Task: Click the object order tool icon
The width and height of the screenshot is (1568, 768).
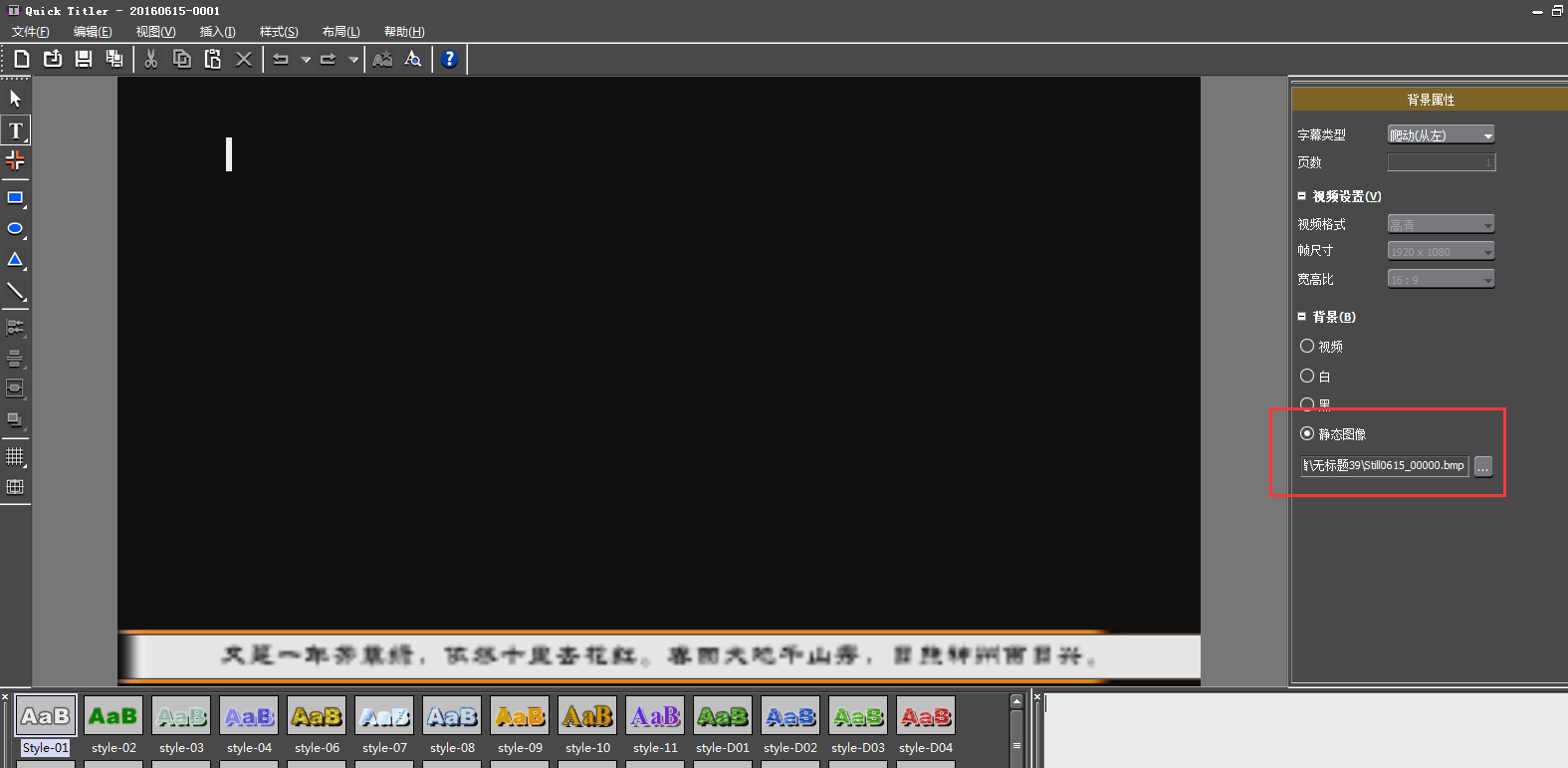Action: tap(15, 419)
